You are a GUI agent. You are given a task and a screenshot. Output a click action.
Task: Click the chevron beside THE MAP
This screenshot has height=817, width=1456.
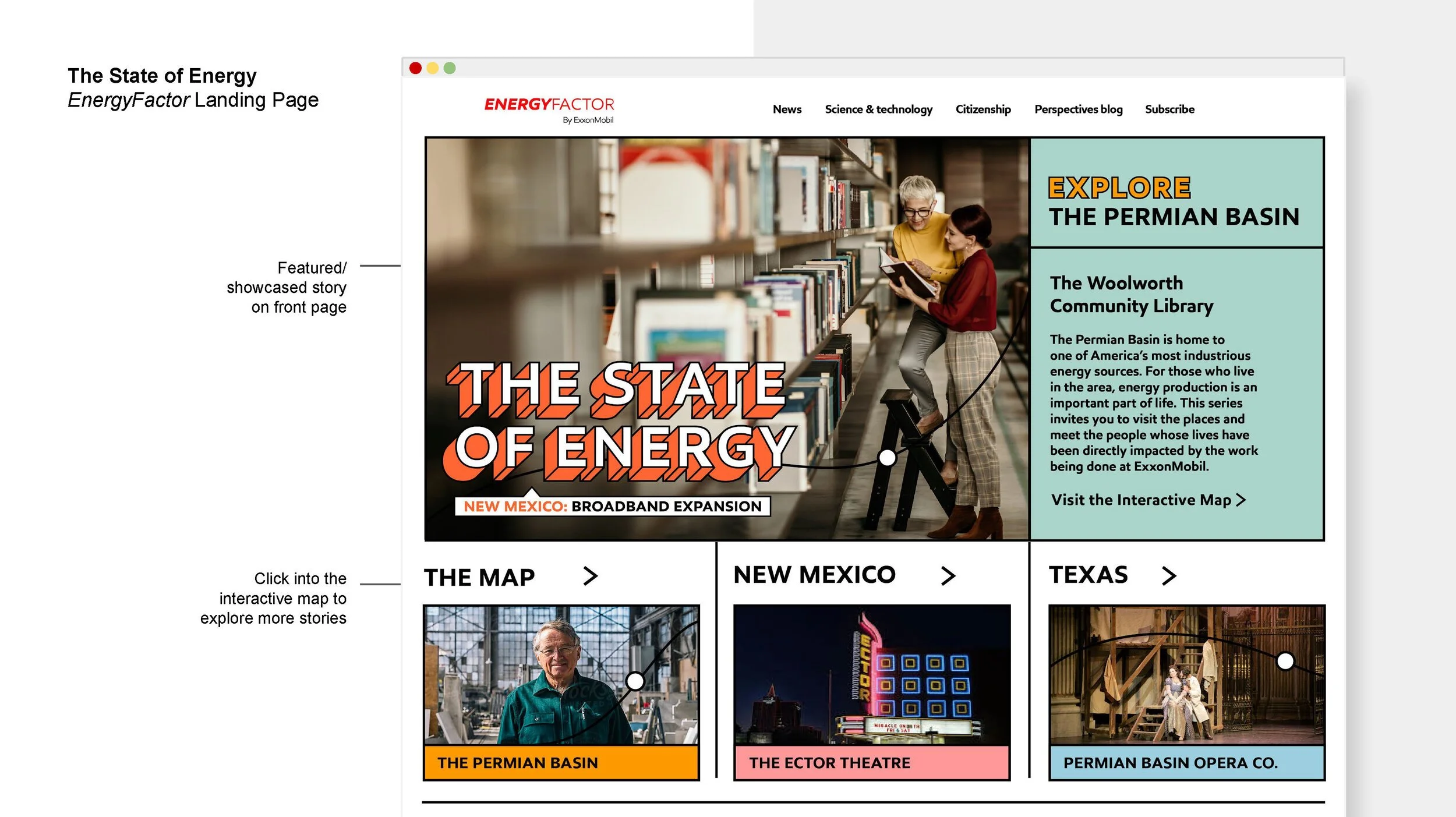click(591, 576)
